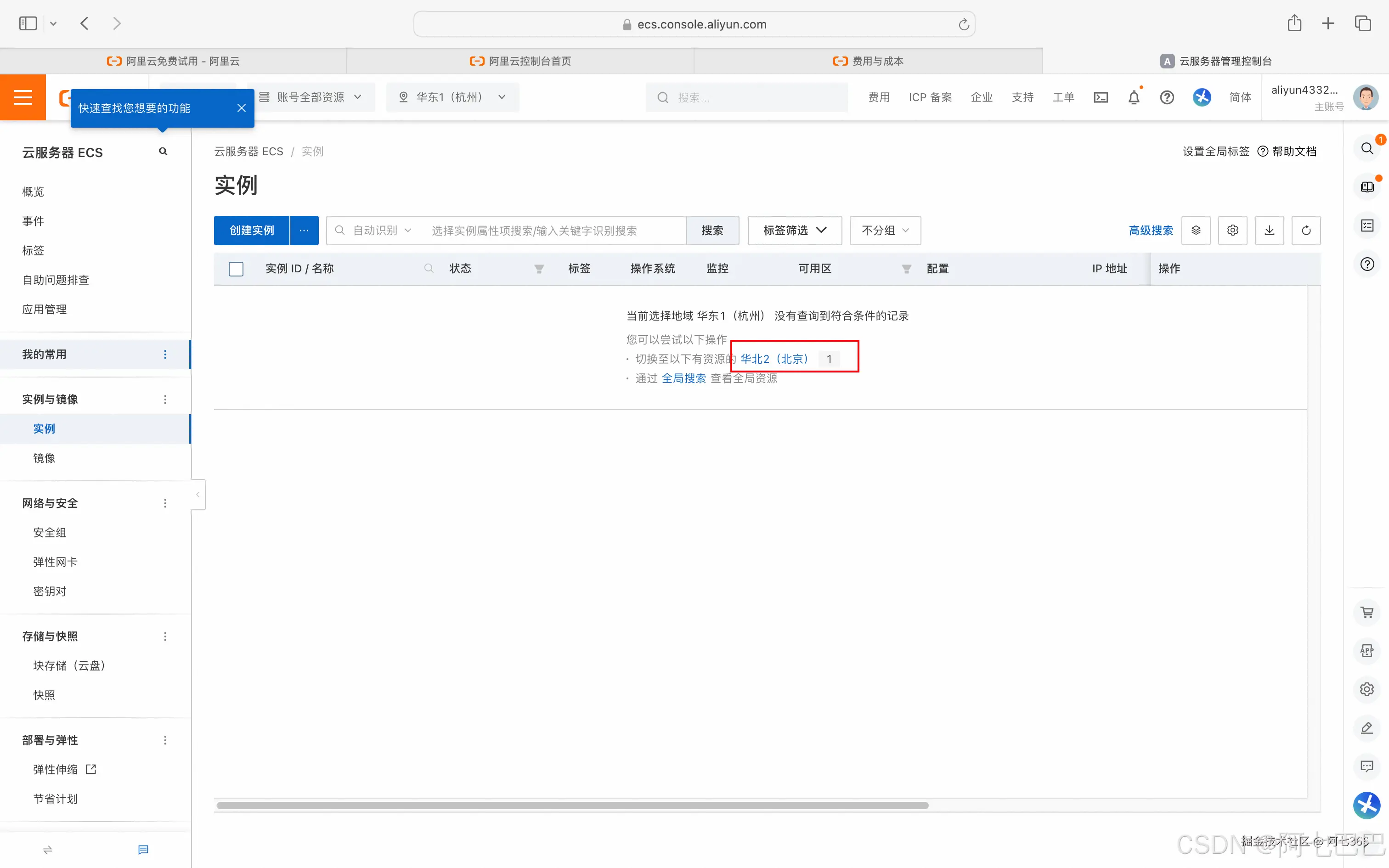Open the 不分组 grouping dropdown
The height and width of the screenshot is (868, 1389).
click(x=885, y=230)
